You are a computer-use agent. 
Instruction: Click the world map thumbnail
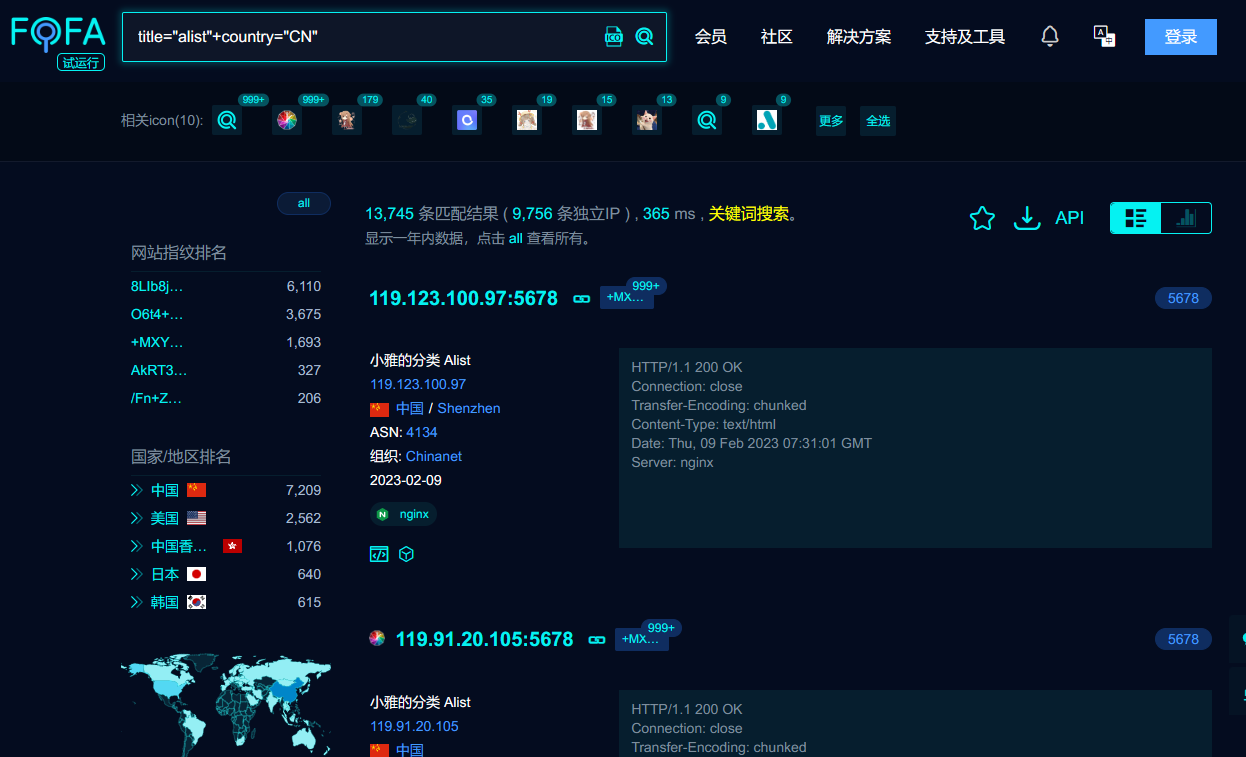tap(226, 706)
